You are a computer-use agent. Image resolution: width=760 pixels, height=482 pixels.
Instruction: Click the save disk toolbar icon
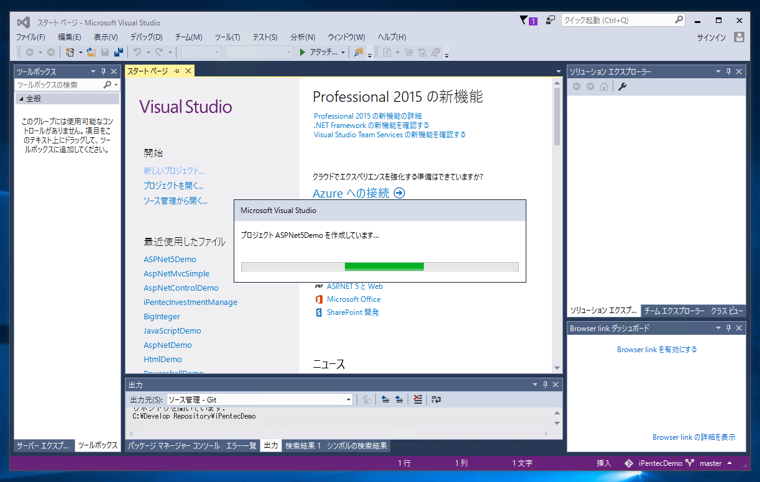pos(105,52)
